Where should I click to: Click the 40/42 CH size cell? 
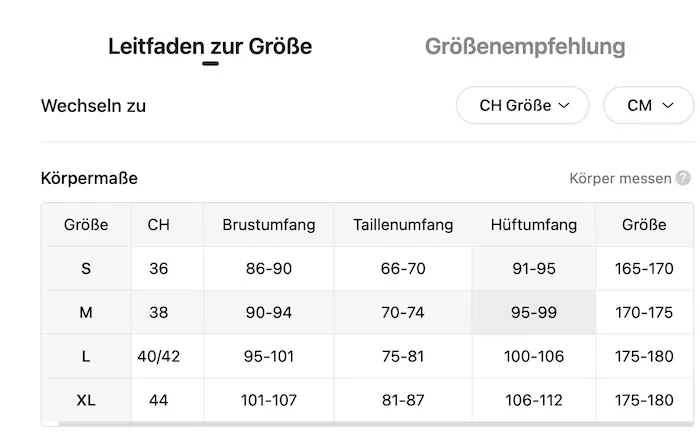158,356
